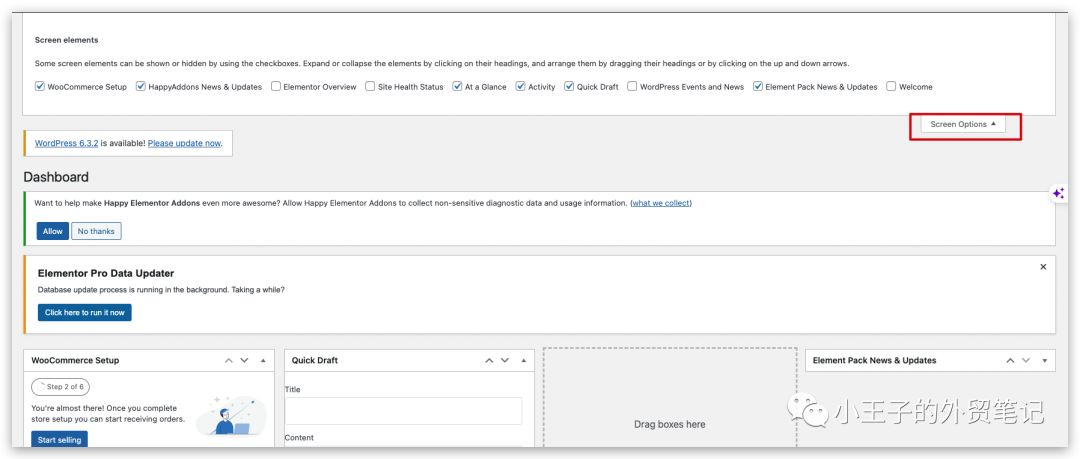Move Quick Draft box down
The height and width of the screenshot is (459, 1080).
(x=505, y=360)
